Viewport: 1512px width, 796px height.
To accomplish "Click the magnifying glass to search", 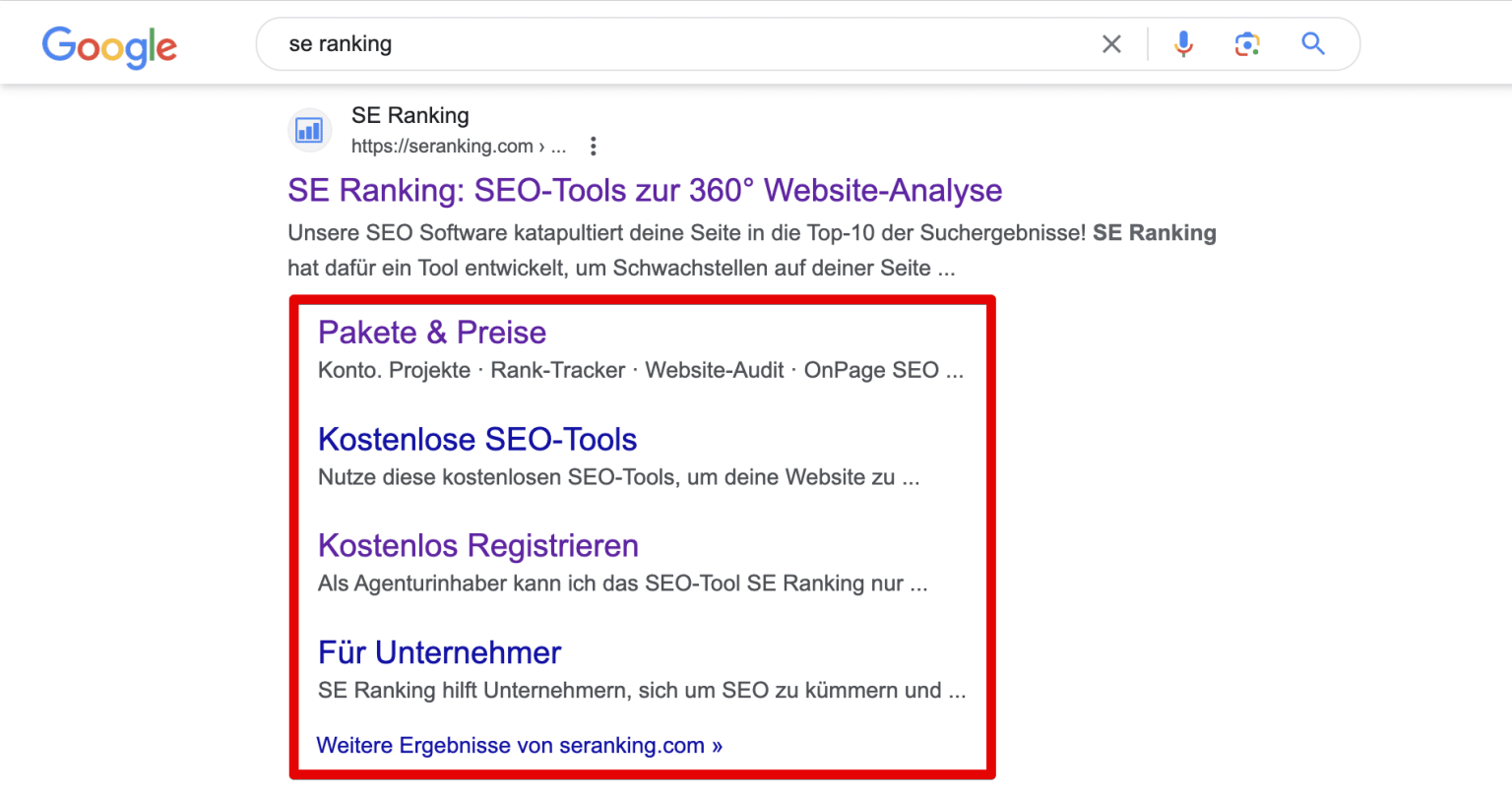I will click(1313, 43).
